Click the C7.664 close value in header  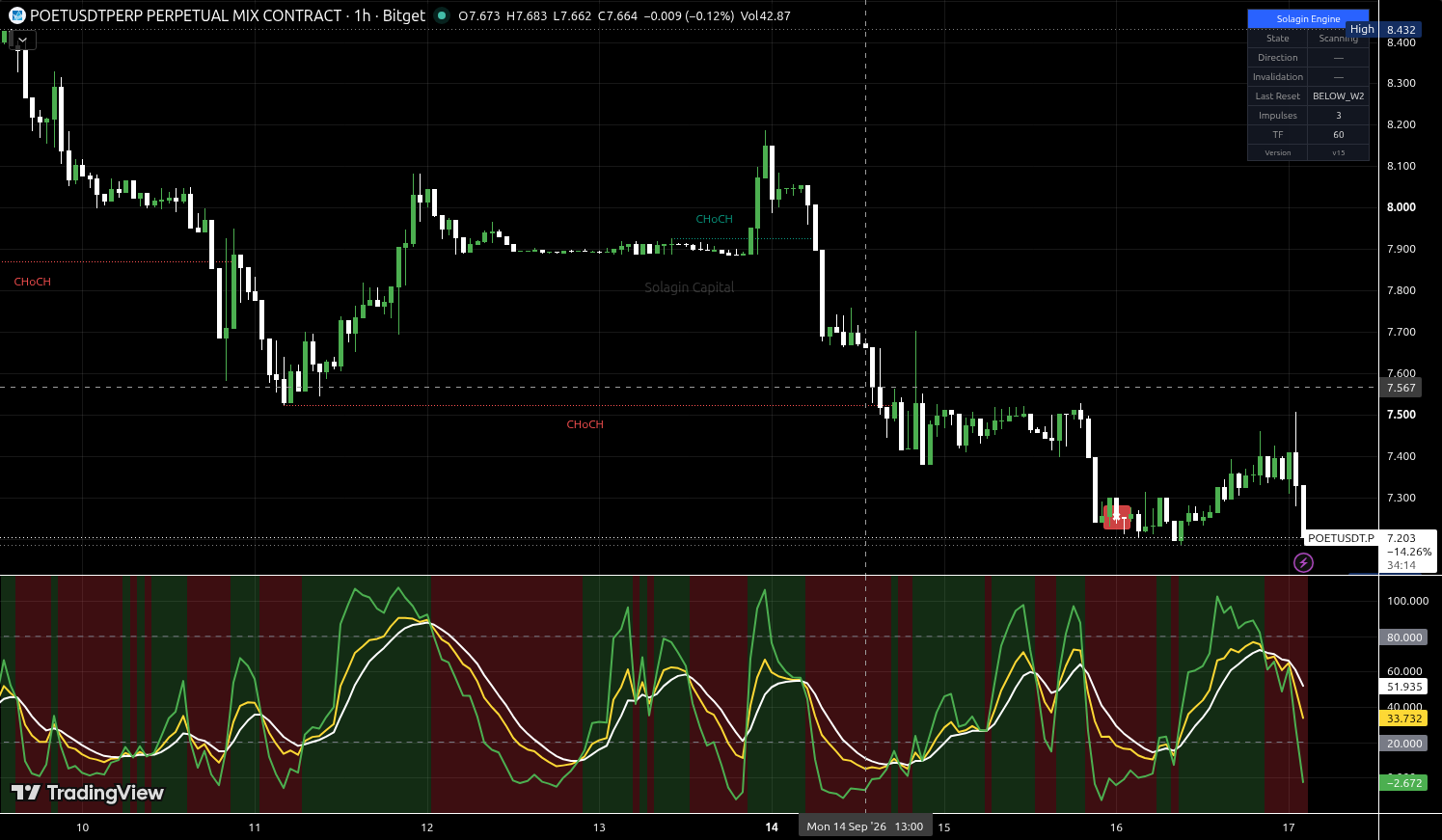pyautogui.click(x=618, y=15)
